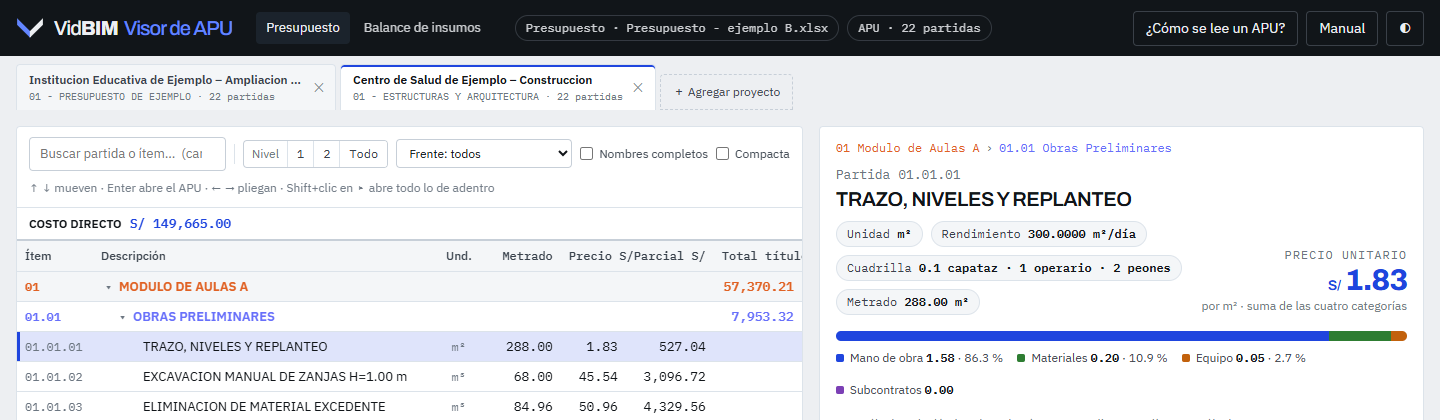Click the 4,329.56 parcial value
Screen dimensions: 1440x420
674,407
